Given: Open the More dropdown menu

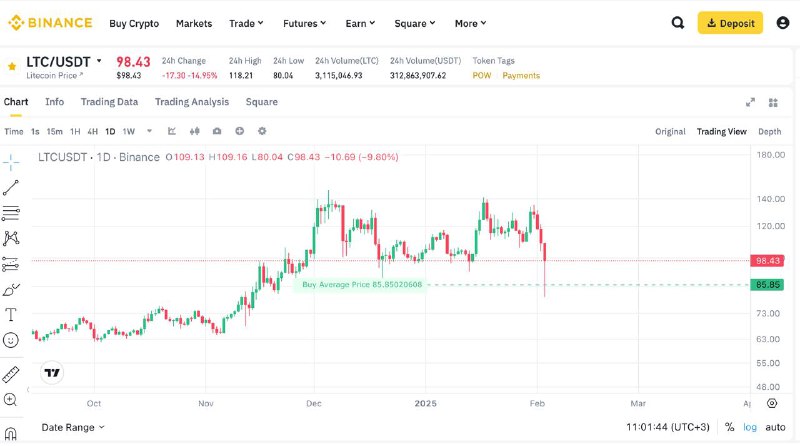Looking at the screenshot, I should pyautogui.click(x=470, y=23).
